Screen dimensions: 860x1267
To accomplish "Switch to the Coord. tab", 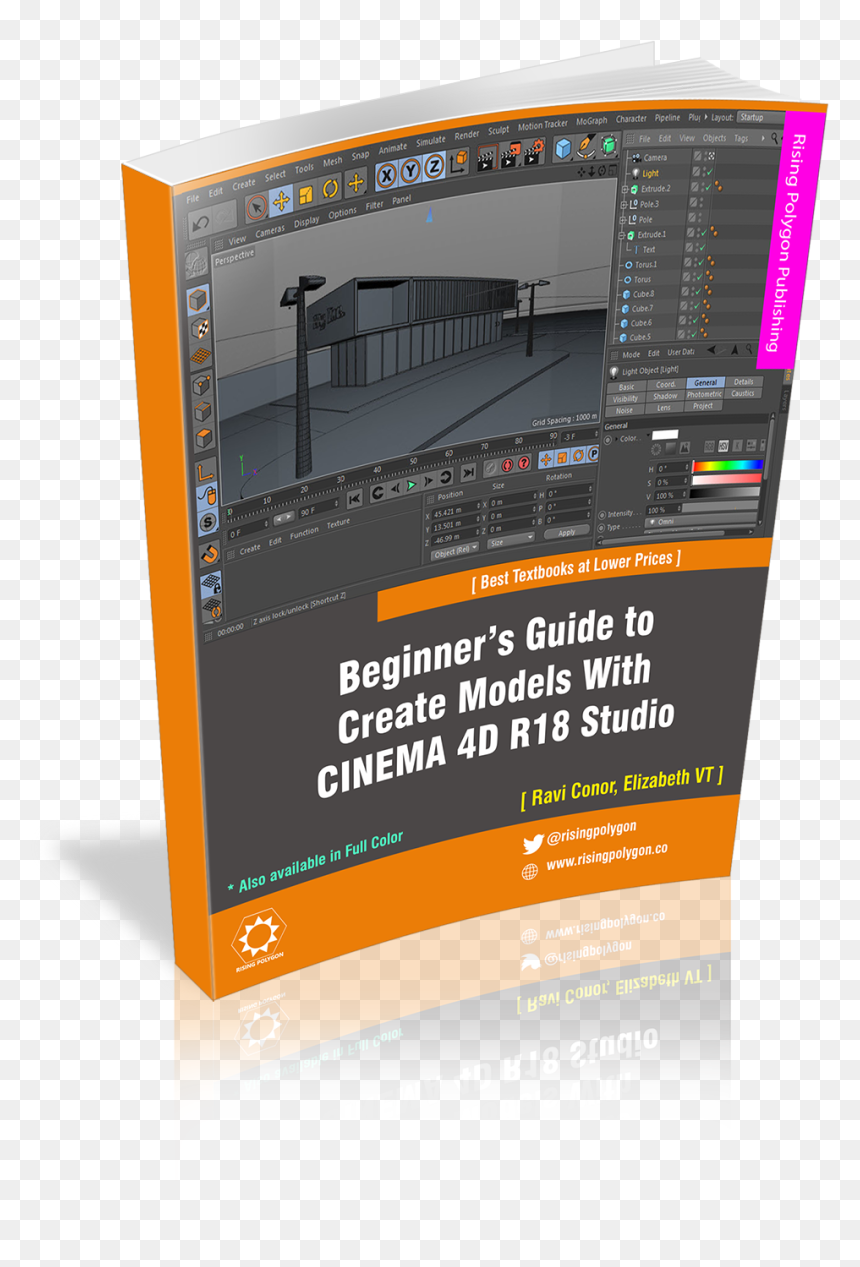I will pyautogui.click(x=666, y=384).
